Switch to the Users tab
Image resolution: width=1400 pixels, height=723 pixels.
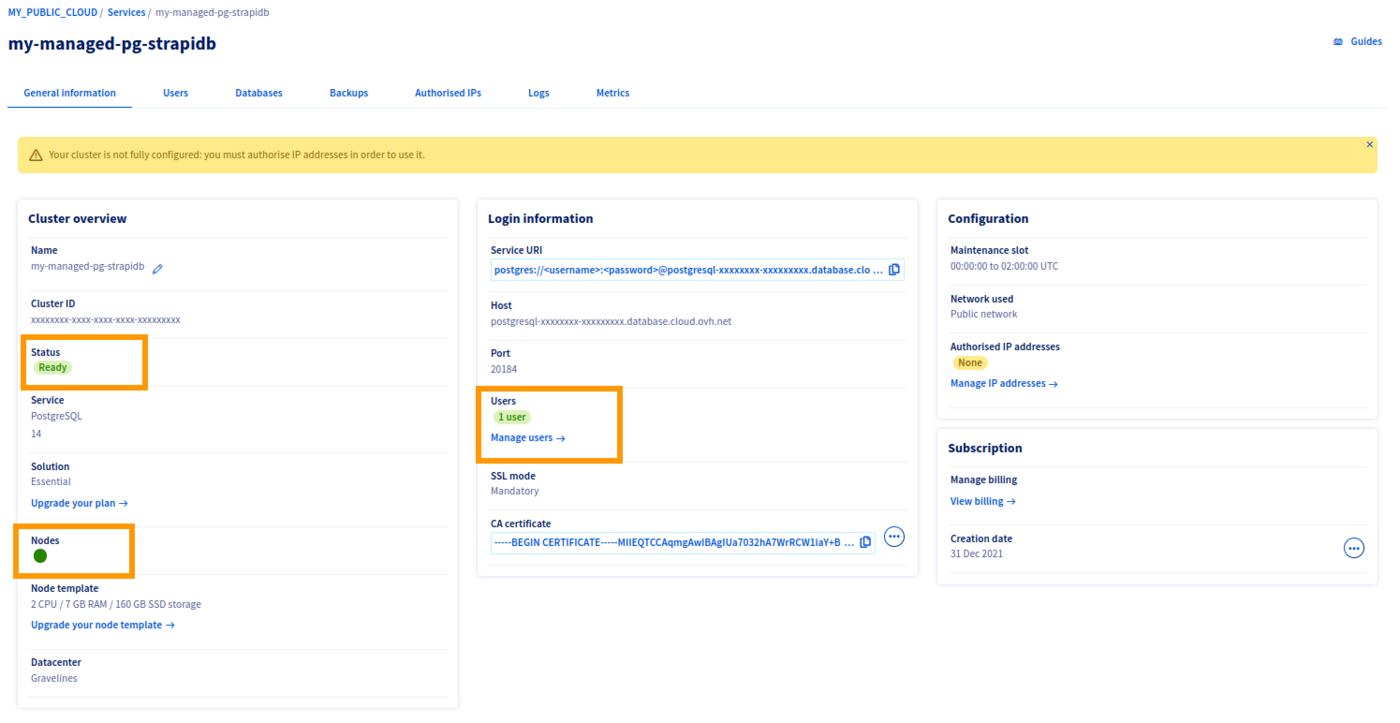click(175, 92)
